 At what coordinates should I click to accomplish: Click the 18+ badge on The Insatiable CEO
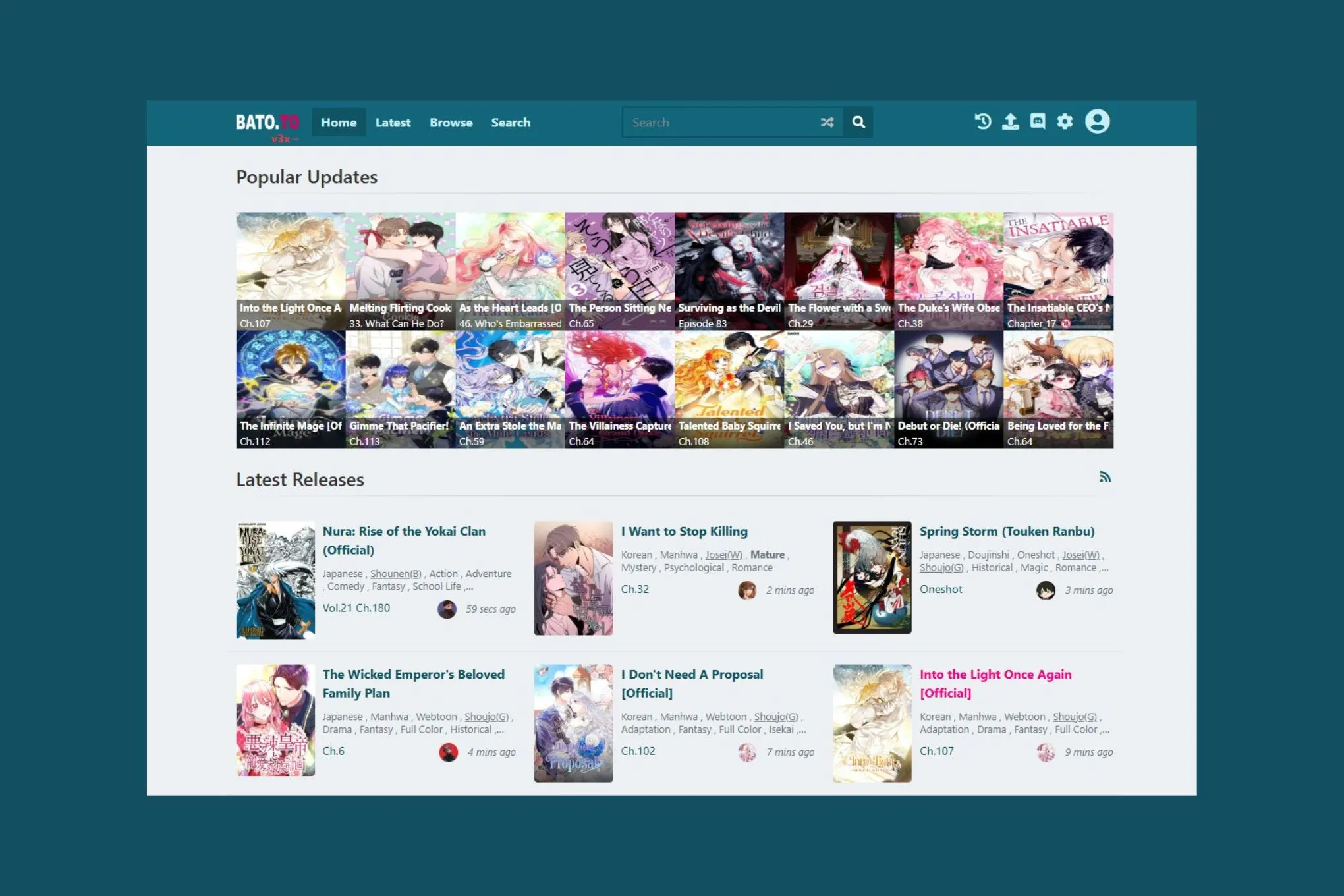pyautogui.click(x=1067, y=323)
